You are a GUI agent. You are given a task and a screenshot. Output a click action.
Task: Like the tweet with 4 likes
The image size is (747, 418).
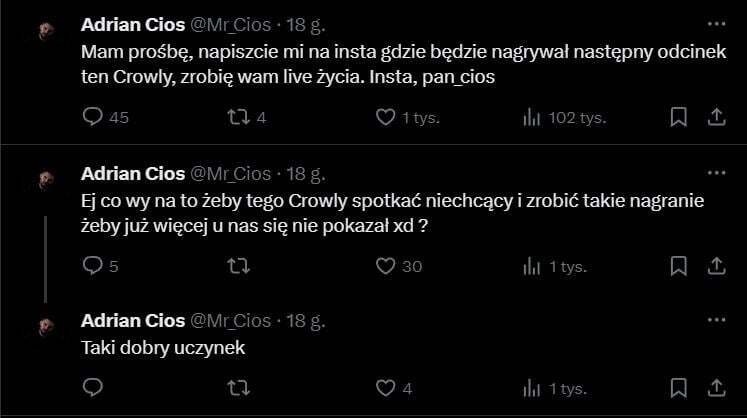pyautogui.click(x=385, y=387)
